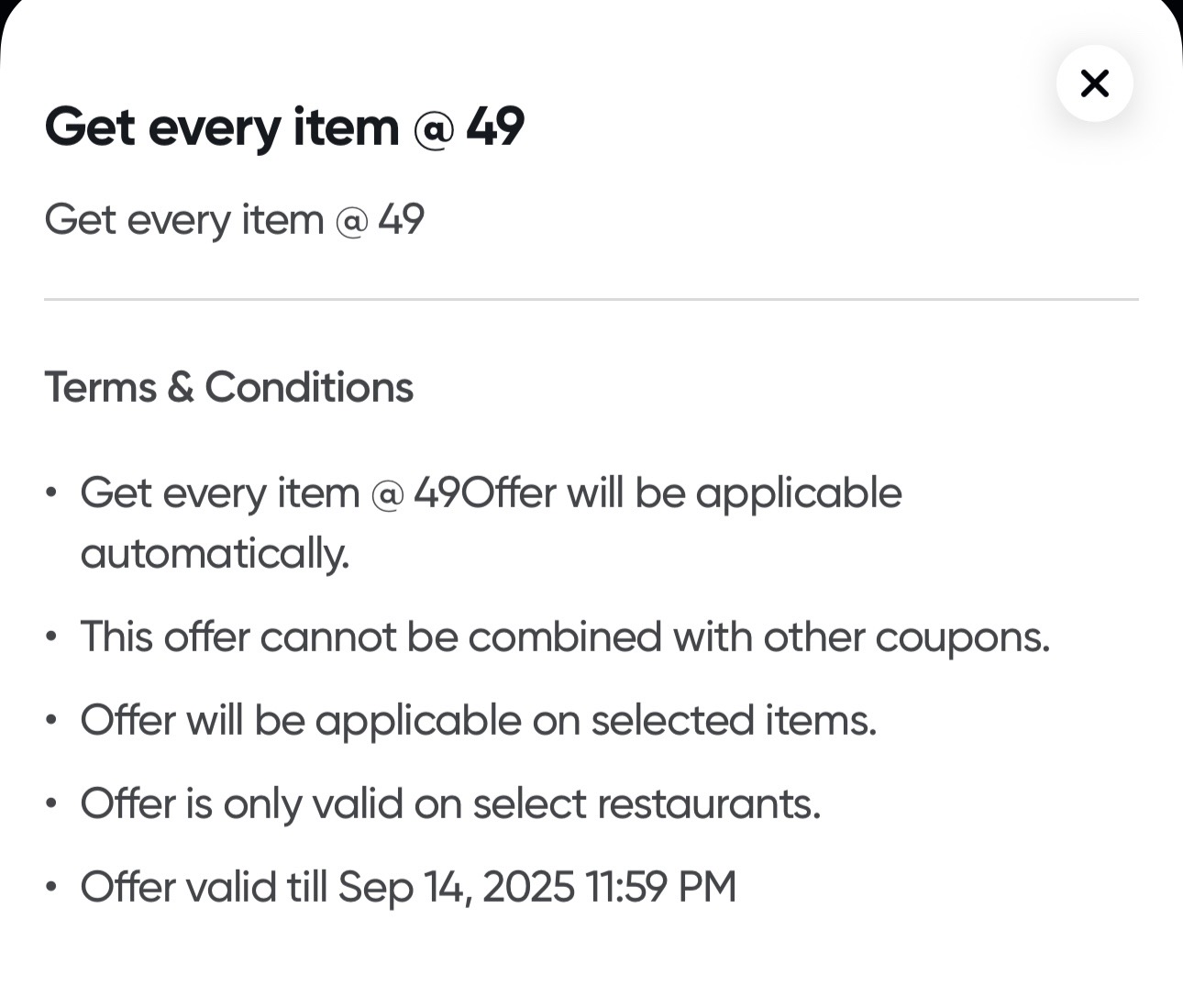Click the "Sep 14, 2025" expiry date
This screenshot has width=1183, height=1008.
tap(456, 887)
